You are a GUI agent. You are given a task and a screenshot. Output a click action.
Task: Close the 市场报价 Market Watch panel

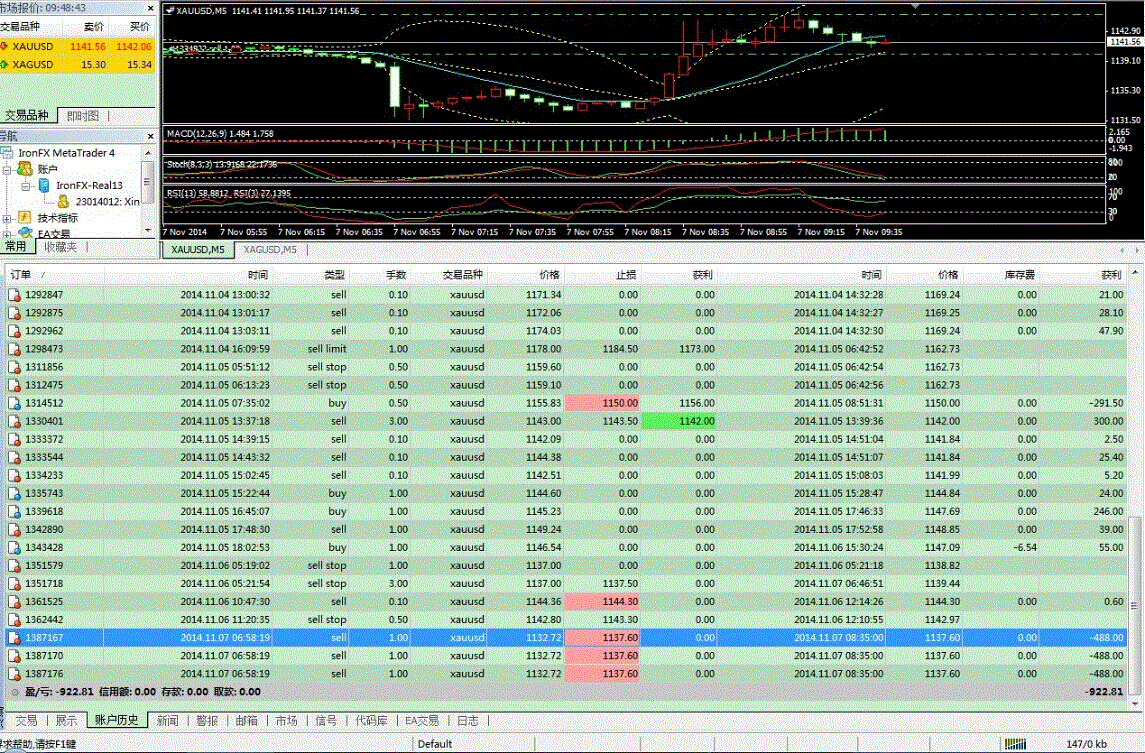click(150, 8)
